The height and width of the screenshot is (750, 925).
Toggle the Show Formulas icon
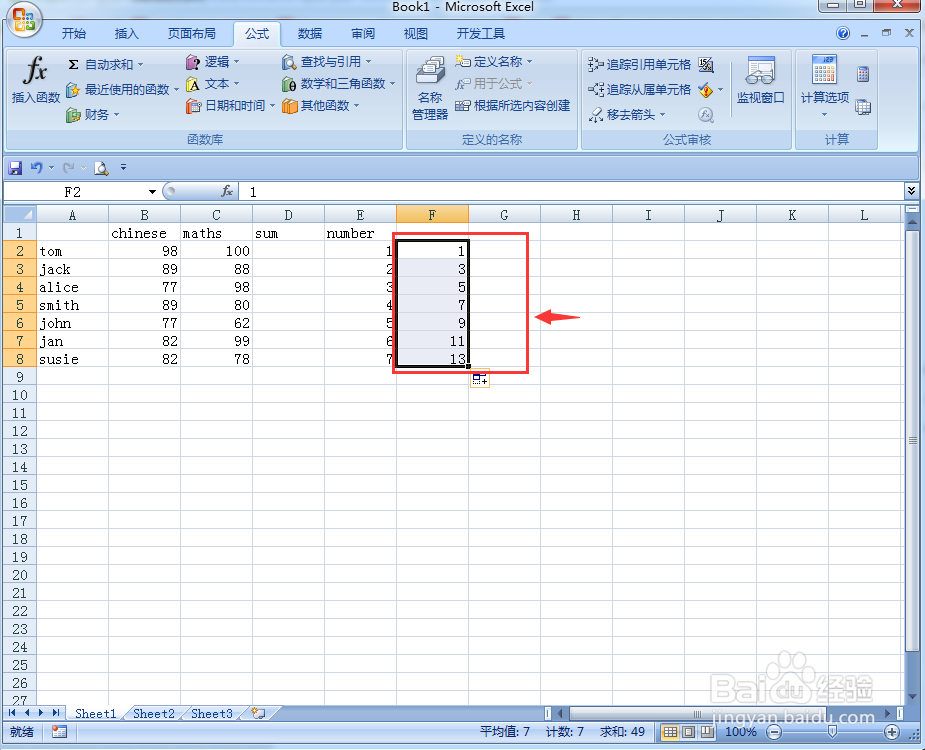706,64
